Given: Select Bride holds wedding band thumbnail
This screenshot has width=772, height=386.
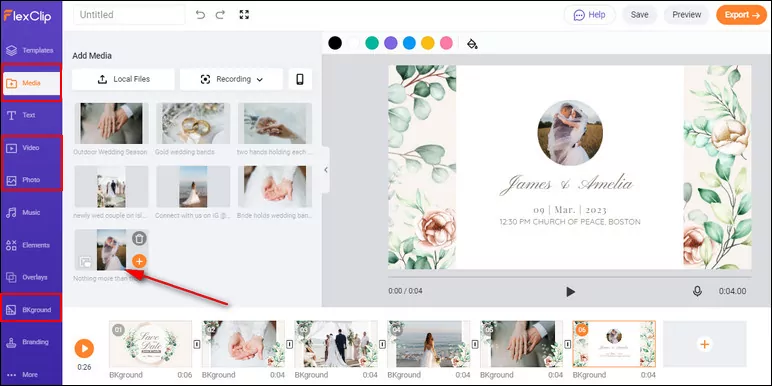Looking at the screenshot, I should pyautogui.click(x=275, y=187).
